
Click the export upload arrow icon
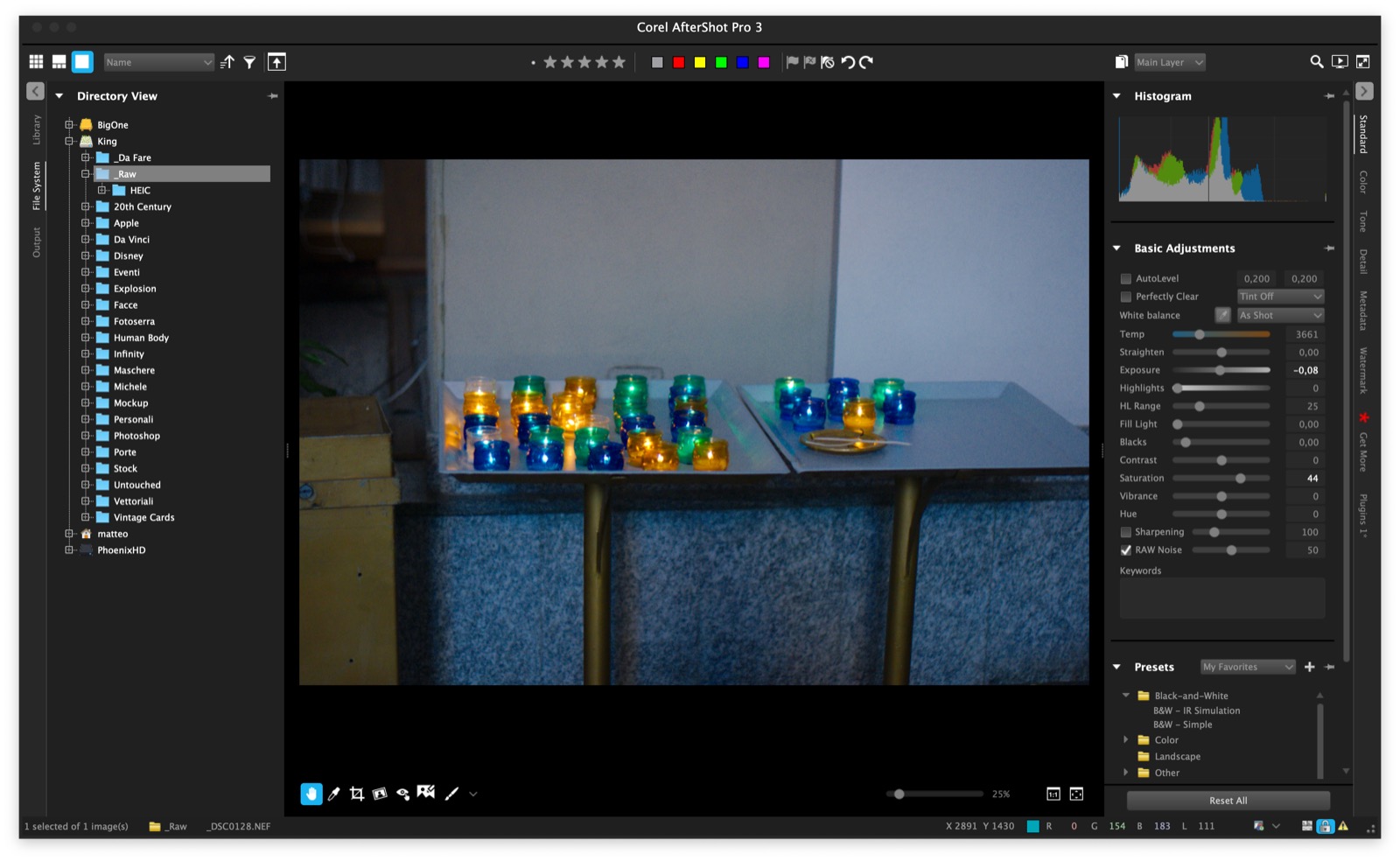pos(276,62)
